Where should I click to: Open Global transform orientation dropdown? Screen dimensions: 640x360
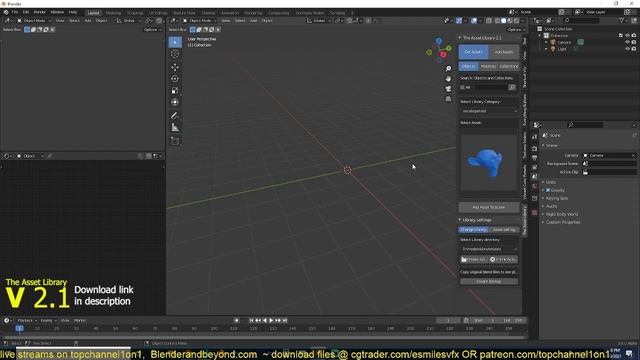click(x=318, y=20)
